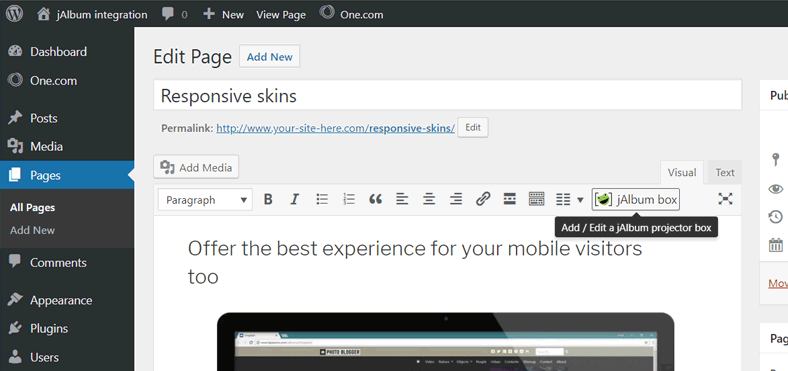788x371 pixels.
Task: Switch to the Text editor tab
Action: [725, 173]
